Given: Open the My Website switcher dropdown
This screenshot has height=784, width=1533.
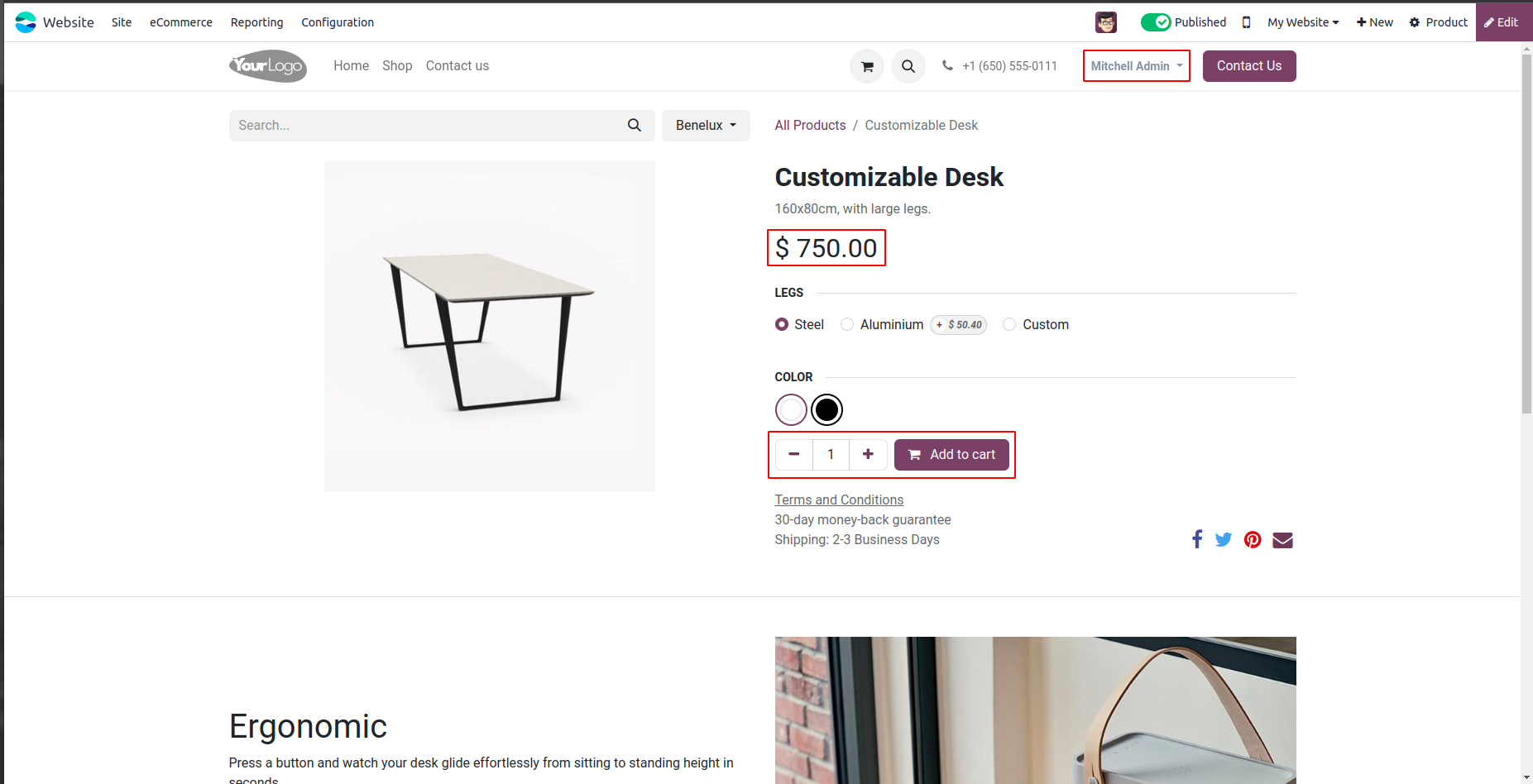Looking at the screenshot, I should point(1303,22).
